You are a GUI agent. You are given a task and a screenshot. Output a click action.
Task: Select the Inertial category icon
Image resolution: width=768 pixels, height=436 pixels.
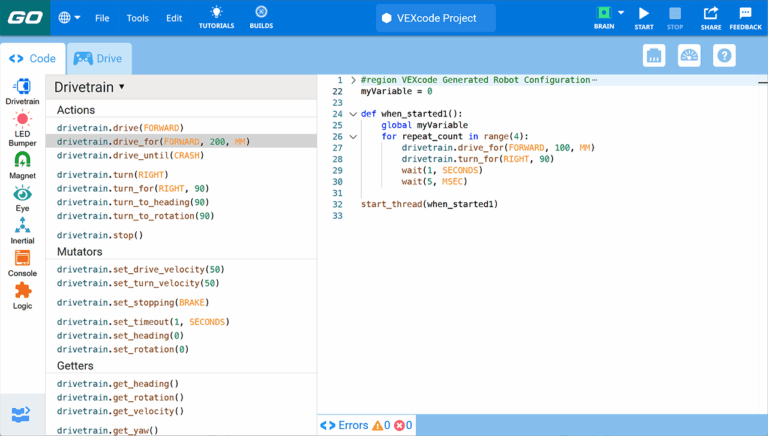coord(23,231)
